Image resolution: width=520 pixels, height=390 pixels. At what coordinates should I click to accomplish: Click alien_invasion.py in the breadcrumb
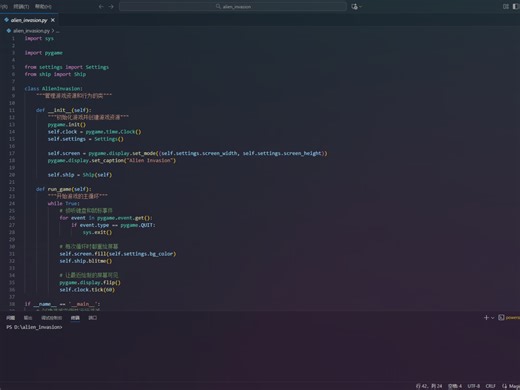31,31
